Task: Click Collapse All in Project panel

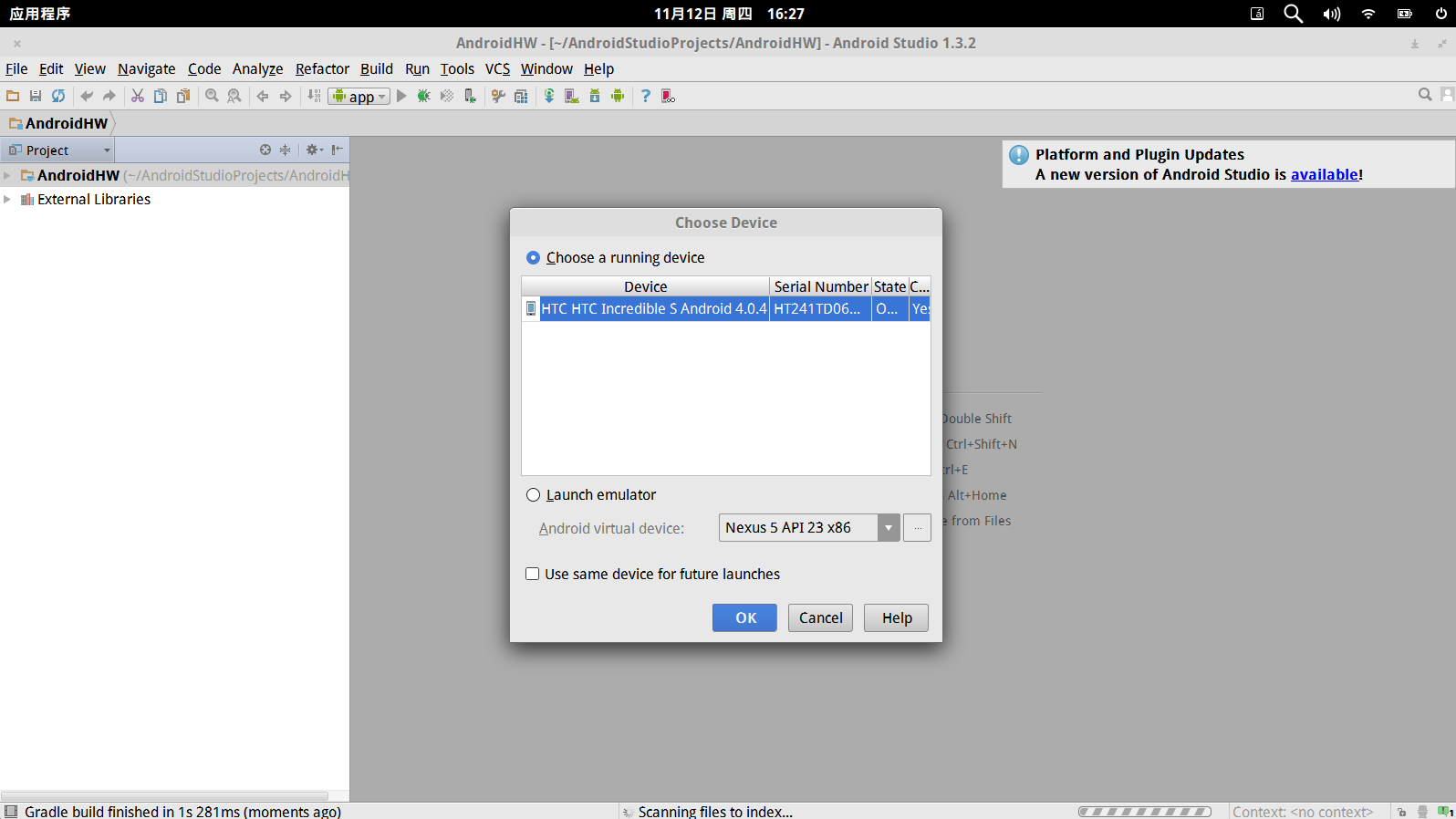Action: (x=286, y=150)
